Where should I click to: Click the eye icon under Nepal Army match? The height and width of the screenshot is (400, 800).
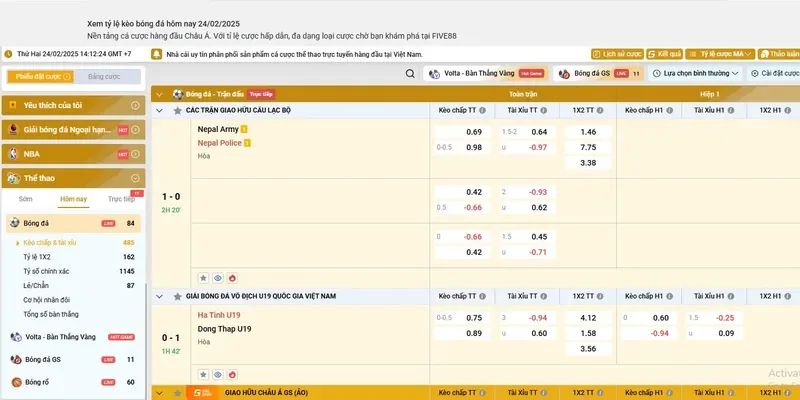tap(218, 277)
